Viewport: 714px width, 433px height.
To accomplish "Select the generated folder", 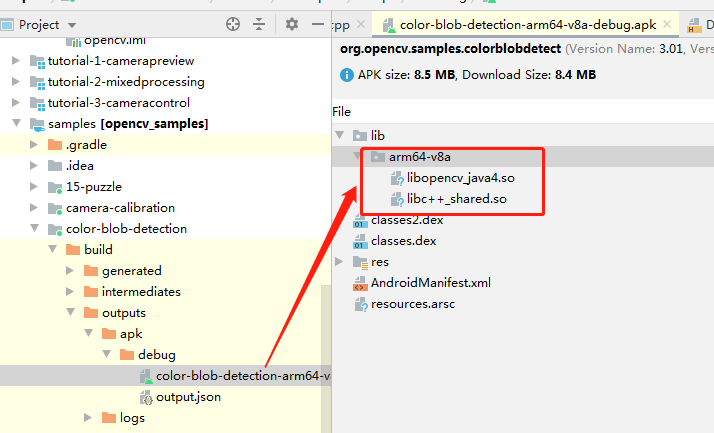I will pyautogui.click(x=132, y=271).
